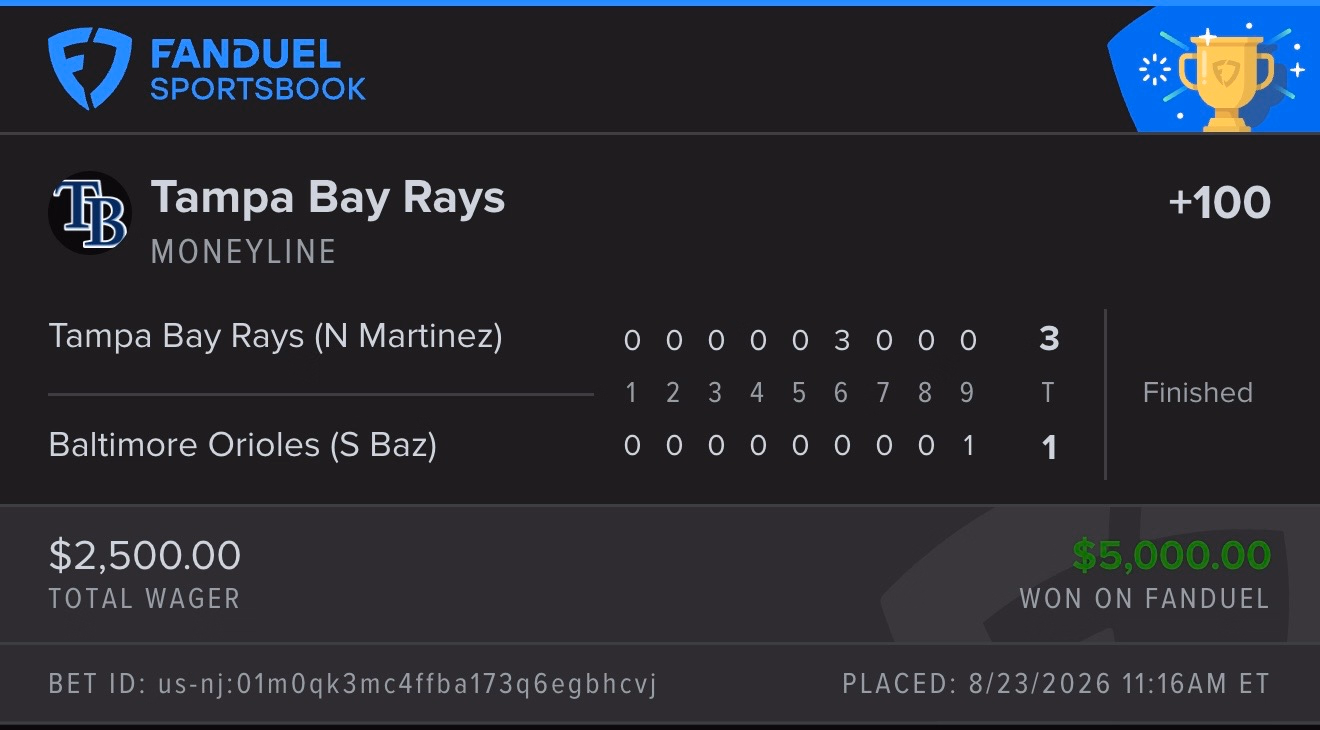Viewport: 1320px width, 730px height.
Task: Click the MONEYLINE bet type label
Action: coord(243,251)
